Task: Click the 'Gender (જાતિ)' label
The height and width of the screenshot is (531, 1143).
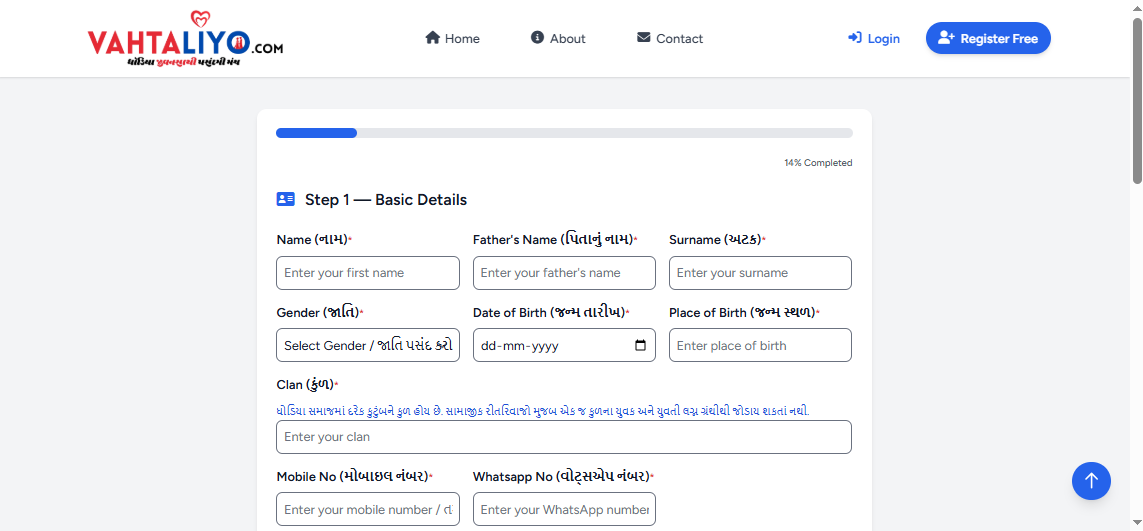Action: coord(319,312)
